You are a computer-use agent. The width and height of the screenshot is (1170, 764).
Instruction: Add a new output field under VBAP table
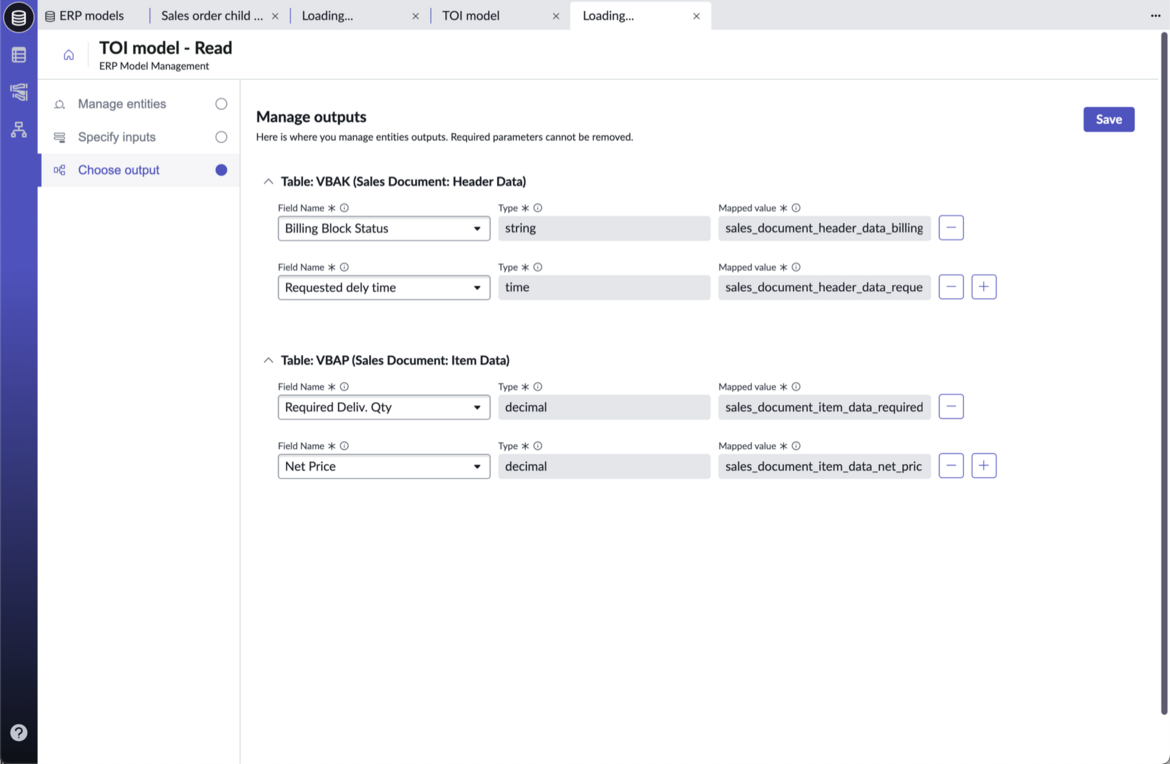pos(983,466)
